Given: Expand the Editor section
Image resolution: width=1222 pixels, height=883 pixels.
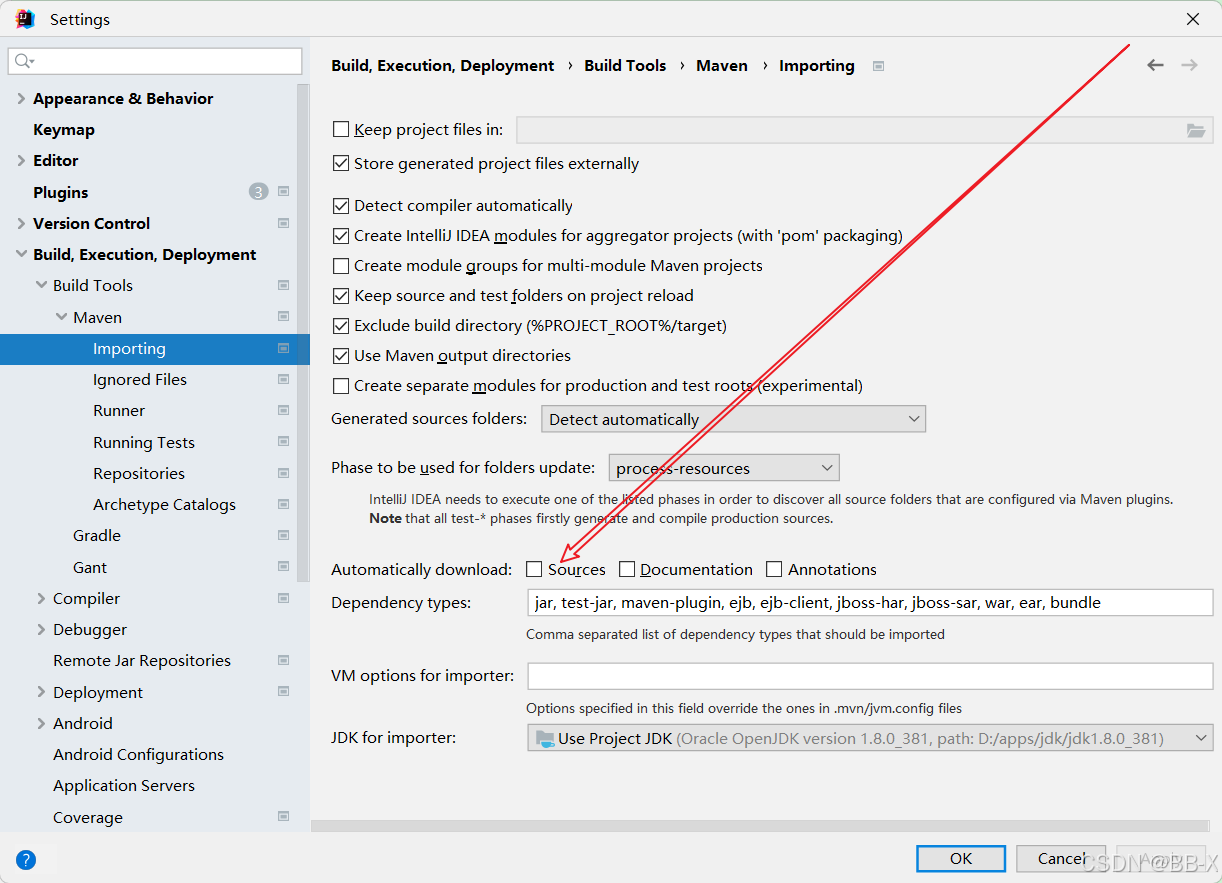Looking at the screenshot, I should click(21, 160).
